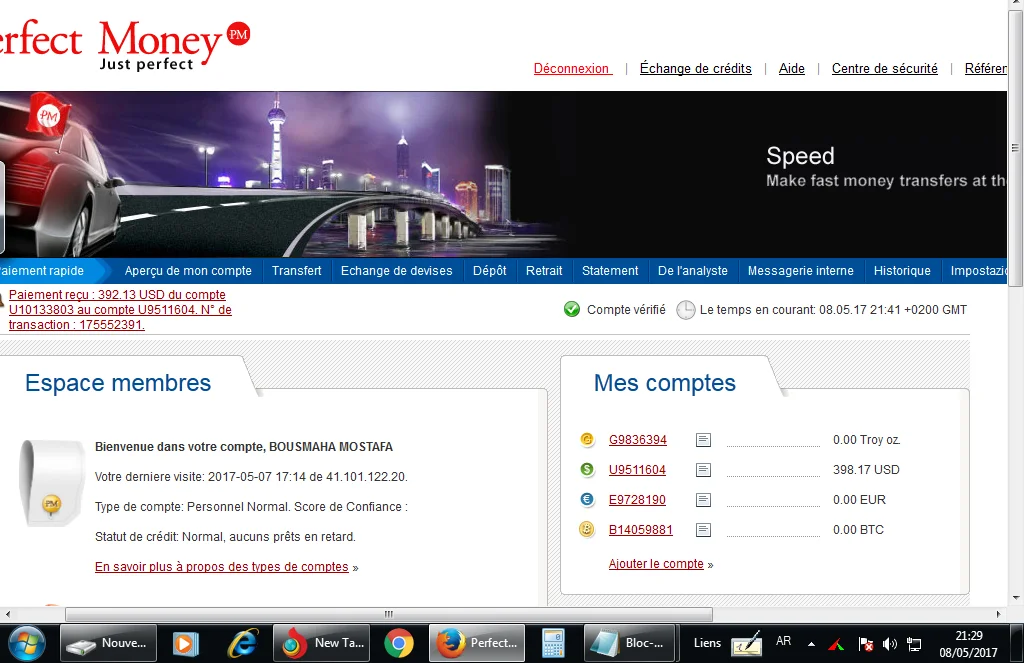The width and height of the screenshot is (1024, 663).
Task: Open the Dépôt menu tab
Action: (x=489, y=271)
